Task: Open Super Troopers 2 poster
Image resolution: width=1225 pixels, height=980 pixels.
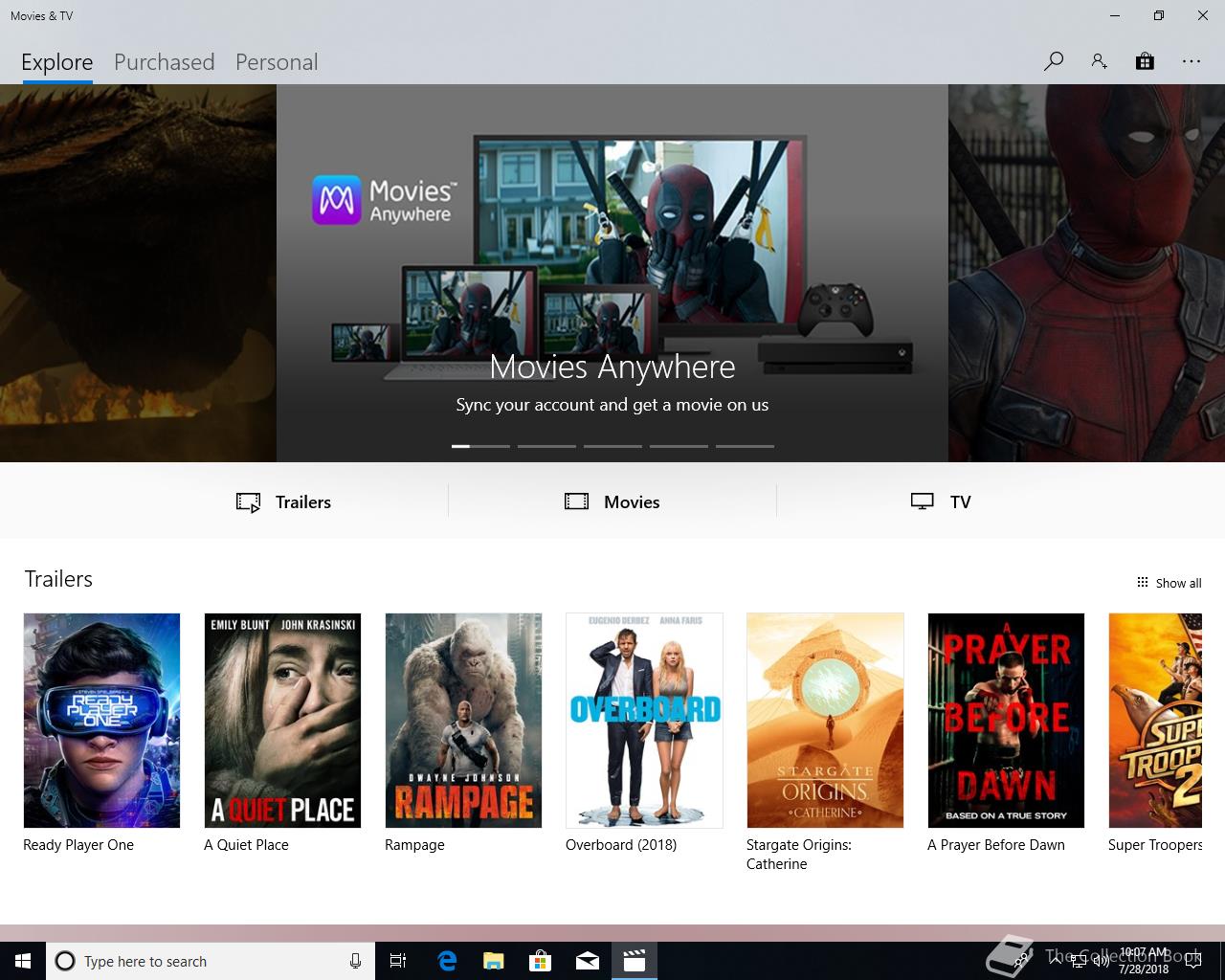Action: 1155,721
